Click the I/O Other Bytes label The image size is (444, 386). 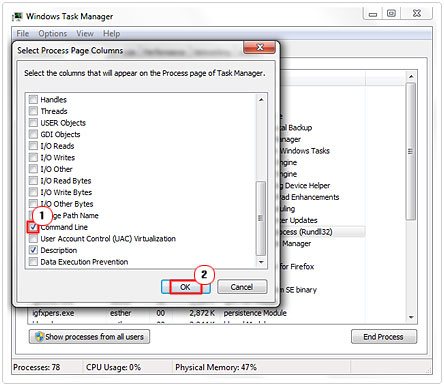67,204
